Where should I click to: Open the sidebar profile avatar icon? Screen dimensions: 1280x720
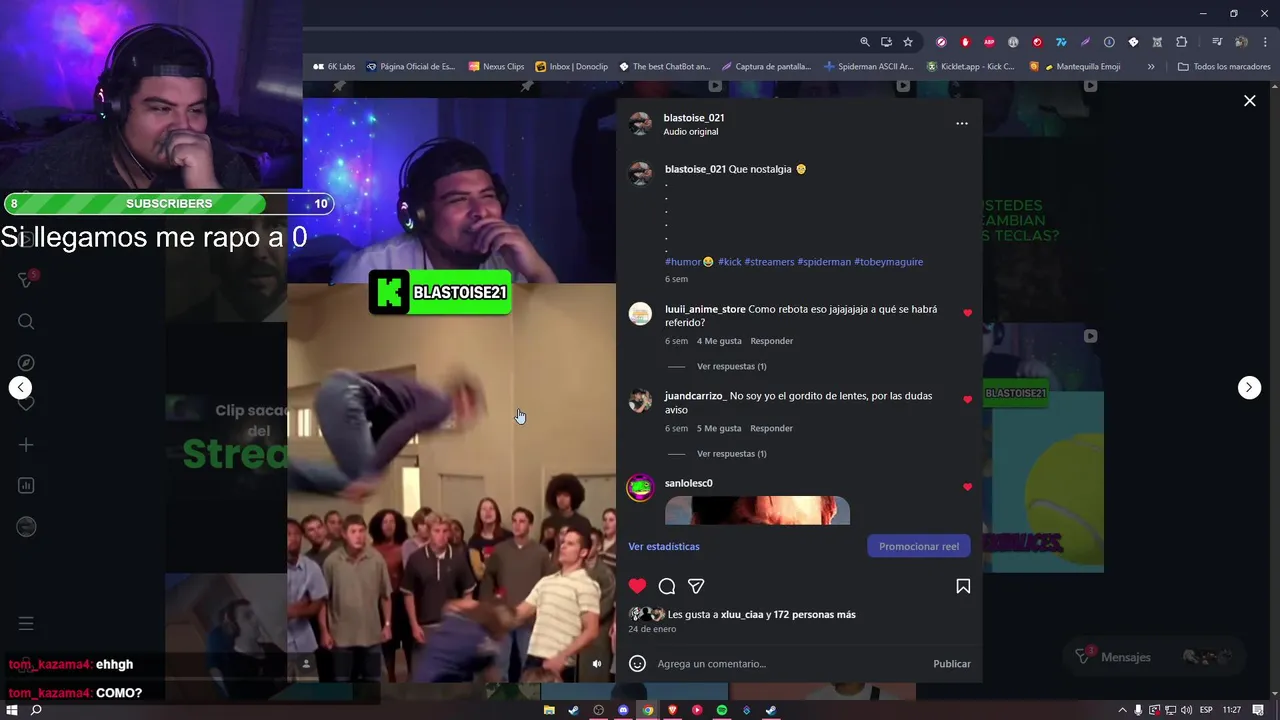coord(26,527)
